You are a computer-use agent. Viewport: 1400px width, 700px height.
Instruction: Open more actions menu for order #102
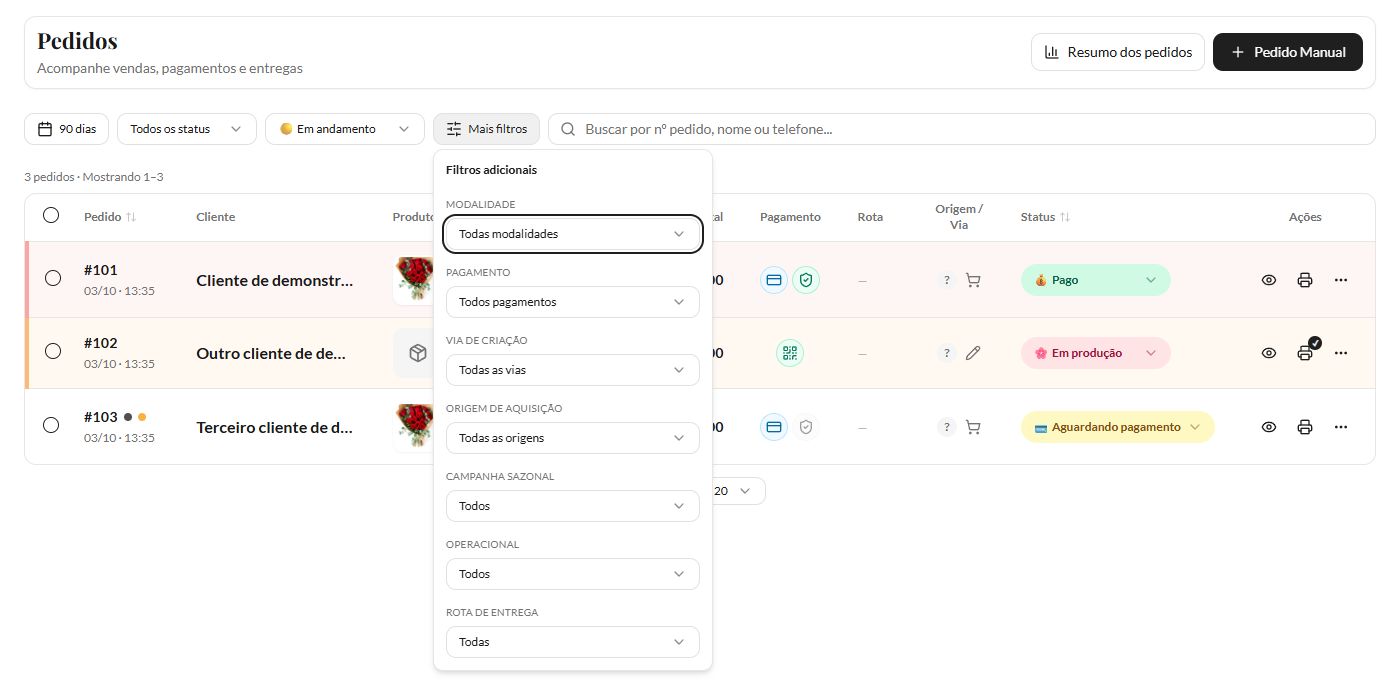pyautogui.click(x=1341, y=353)
